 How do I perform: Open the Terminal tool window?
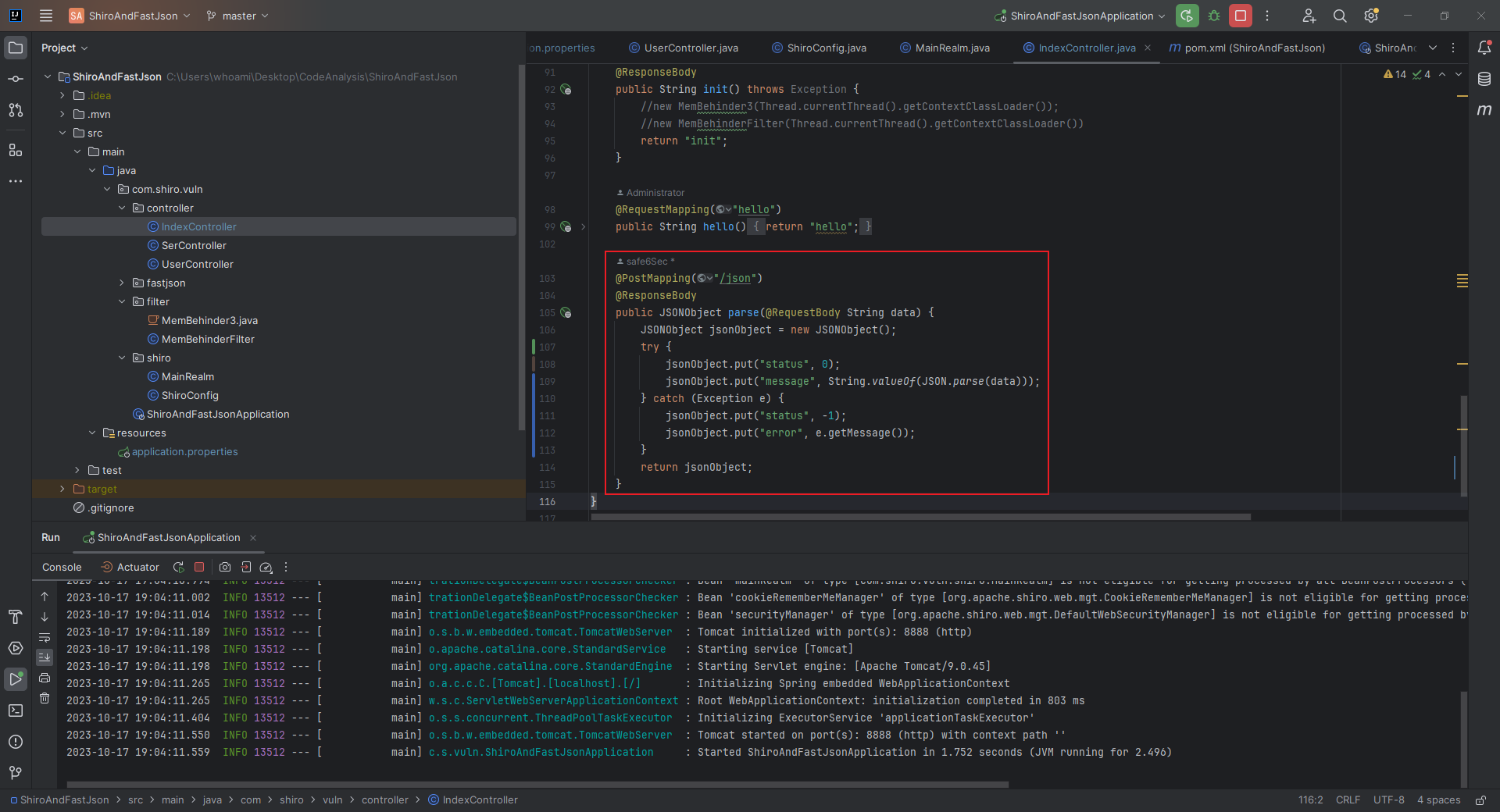point(16,710)
